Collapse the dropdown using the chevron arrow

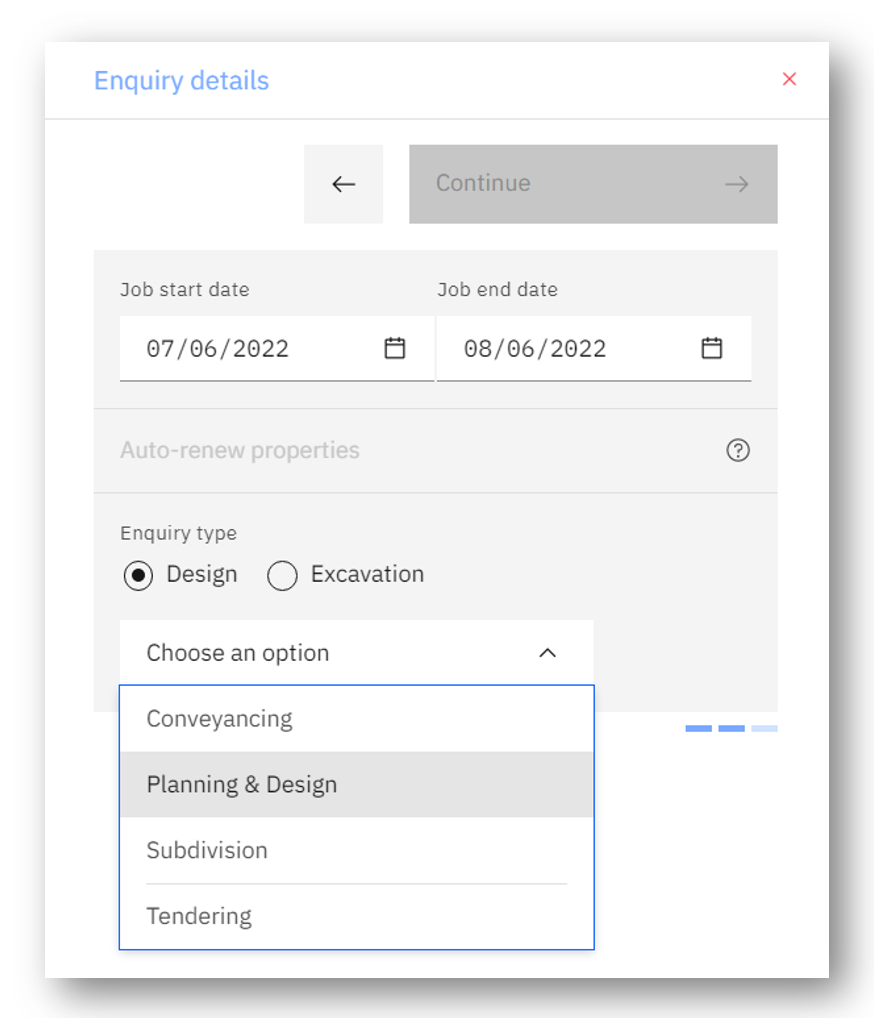[547, 653]
